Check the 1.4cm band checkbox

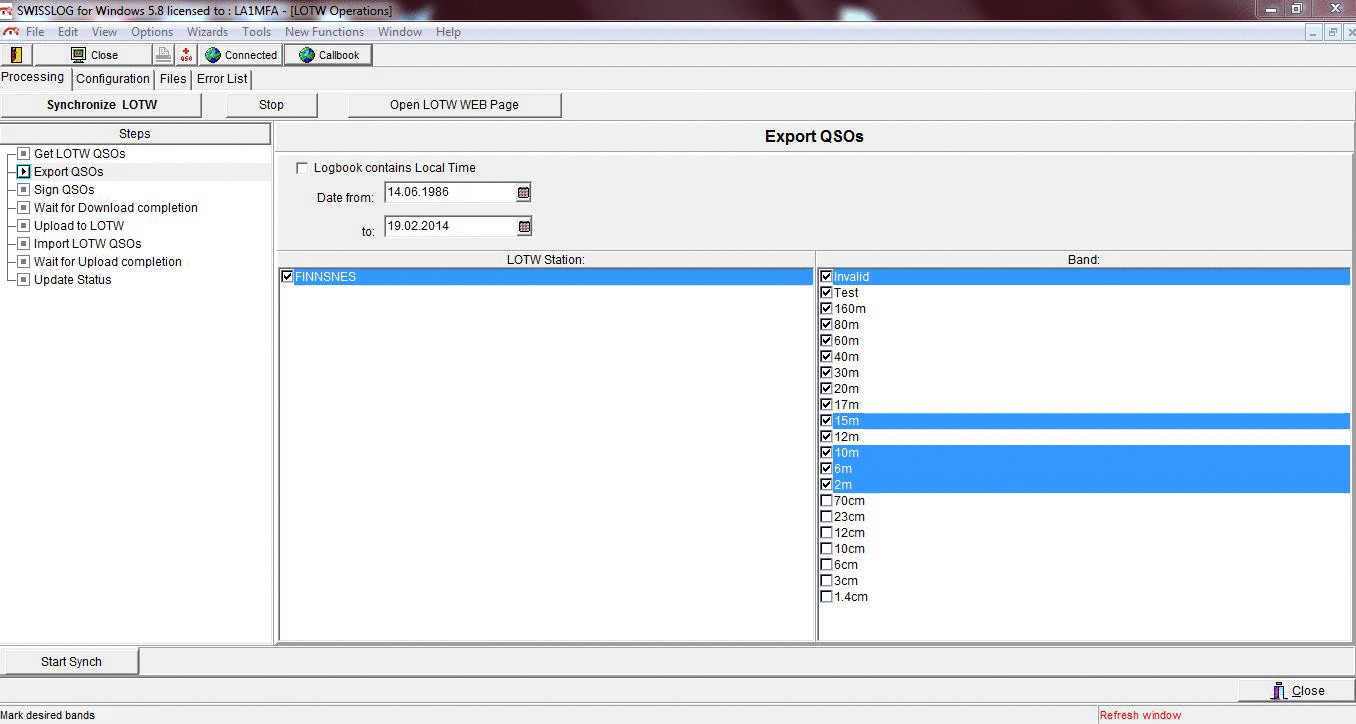pos(826,597)
